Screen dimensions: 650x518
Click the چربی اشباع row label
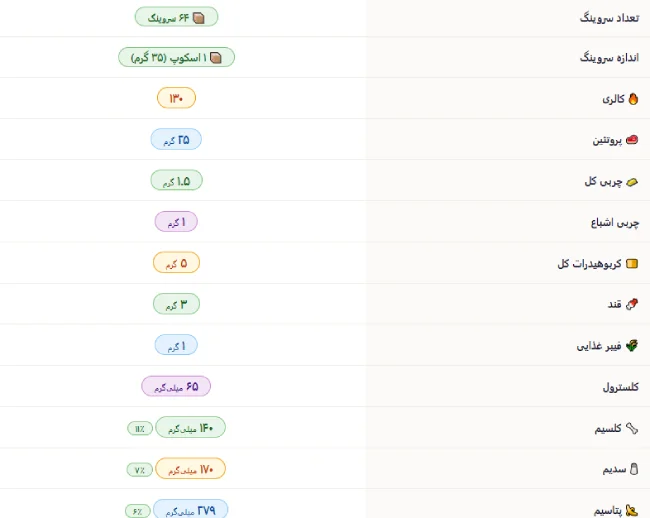615,223
